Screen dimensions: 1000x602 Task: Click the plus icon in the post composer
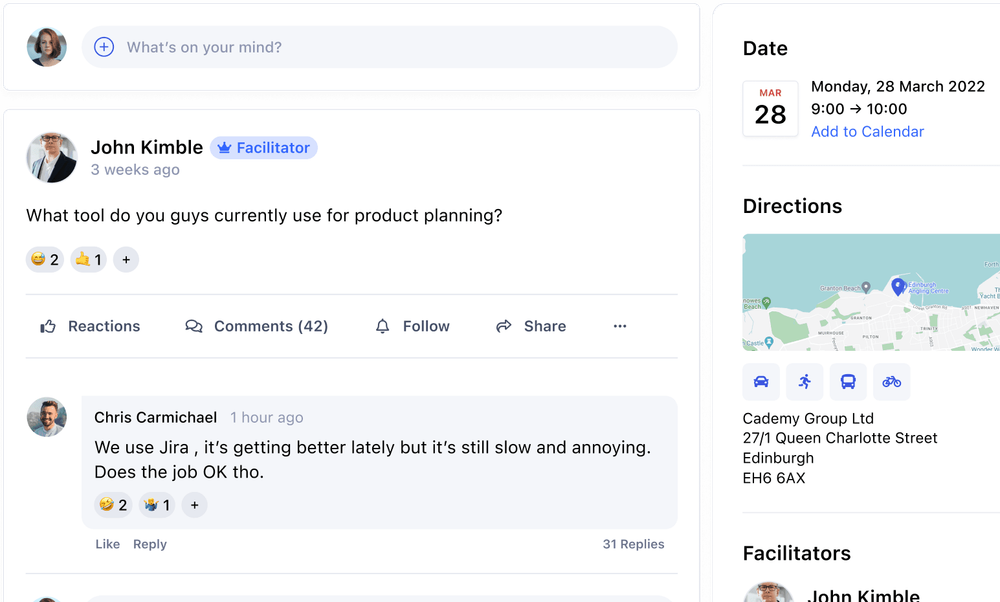[104, 47]
